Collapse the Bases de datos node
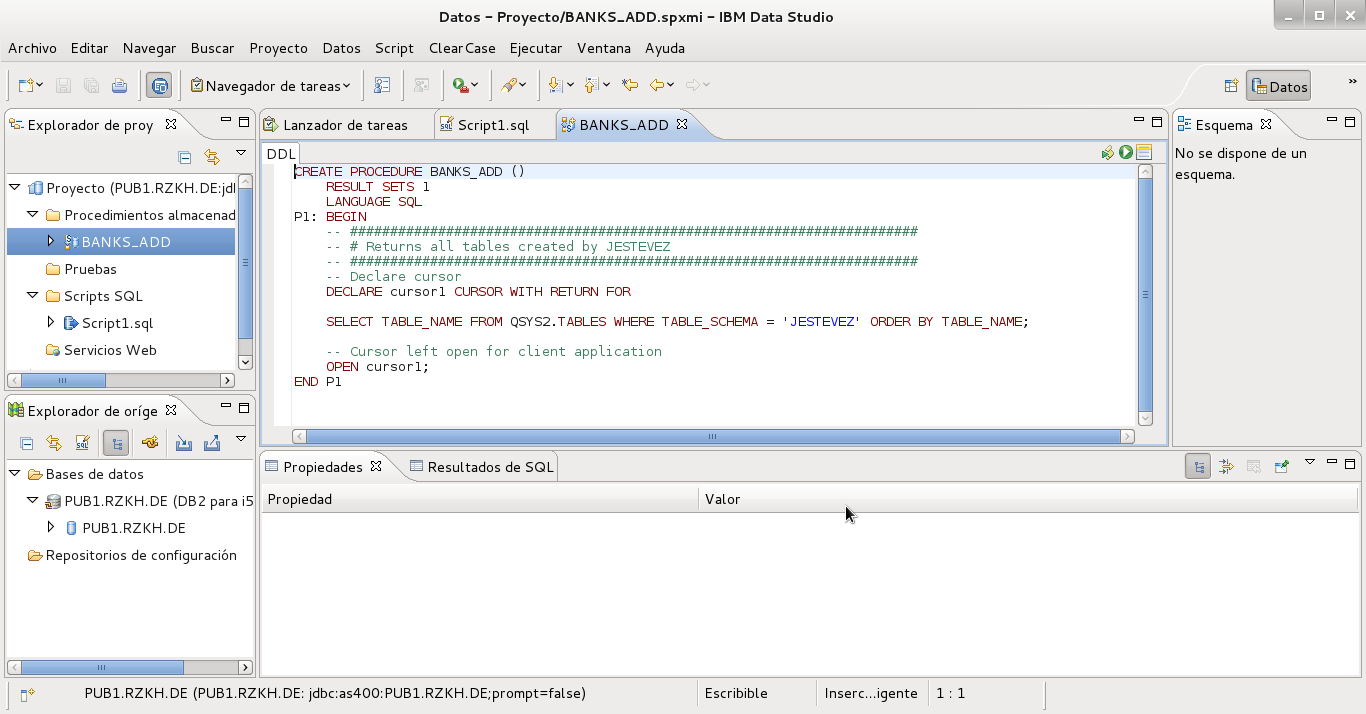This screenshot has width=1366, height=714. pyautogui.click(x=15, y=474)
